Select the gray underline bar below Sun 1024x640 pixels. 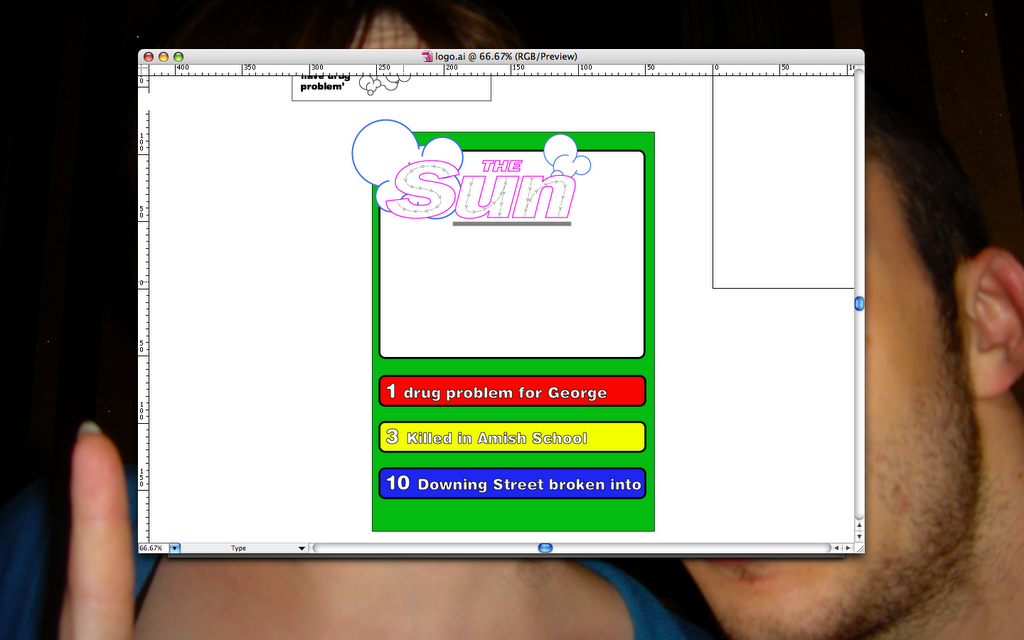click(x=512, y=224)
